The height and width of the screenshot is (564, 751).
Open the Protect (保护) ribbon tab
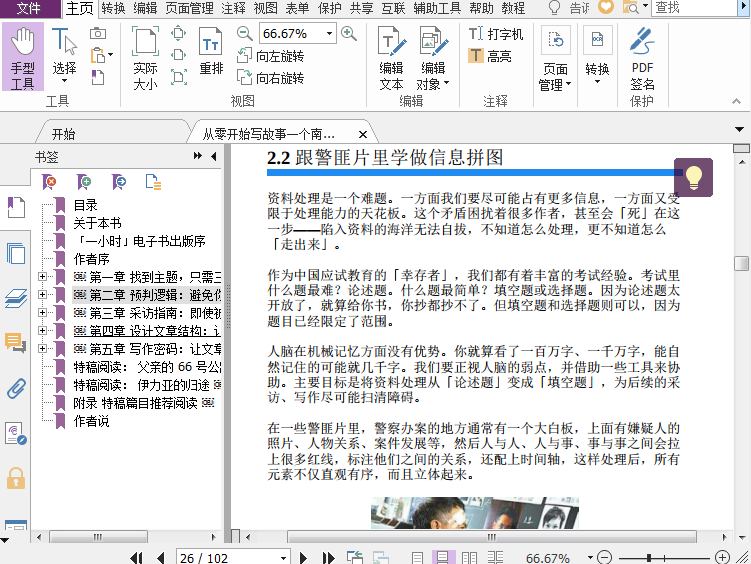click(330, 8)
